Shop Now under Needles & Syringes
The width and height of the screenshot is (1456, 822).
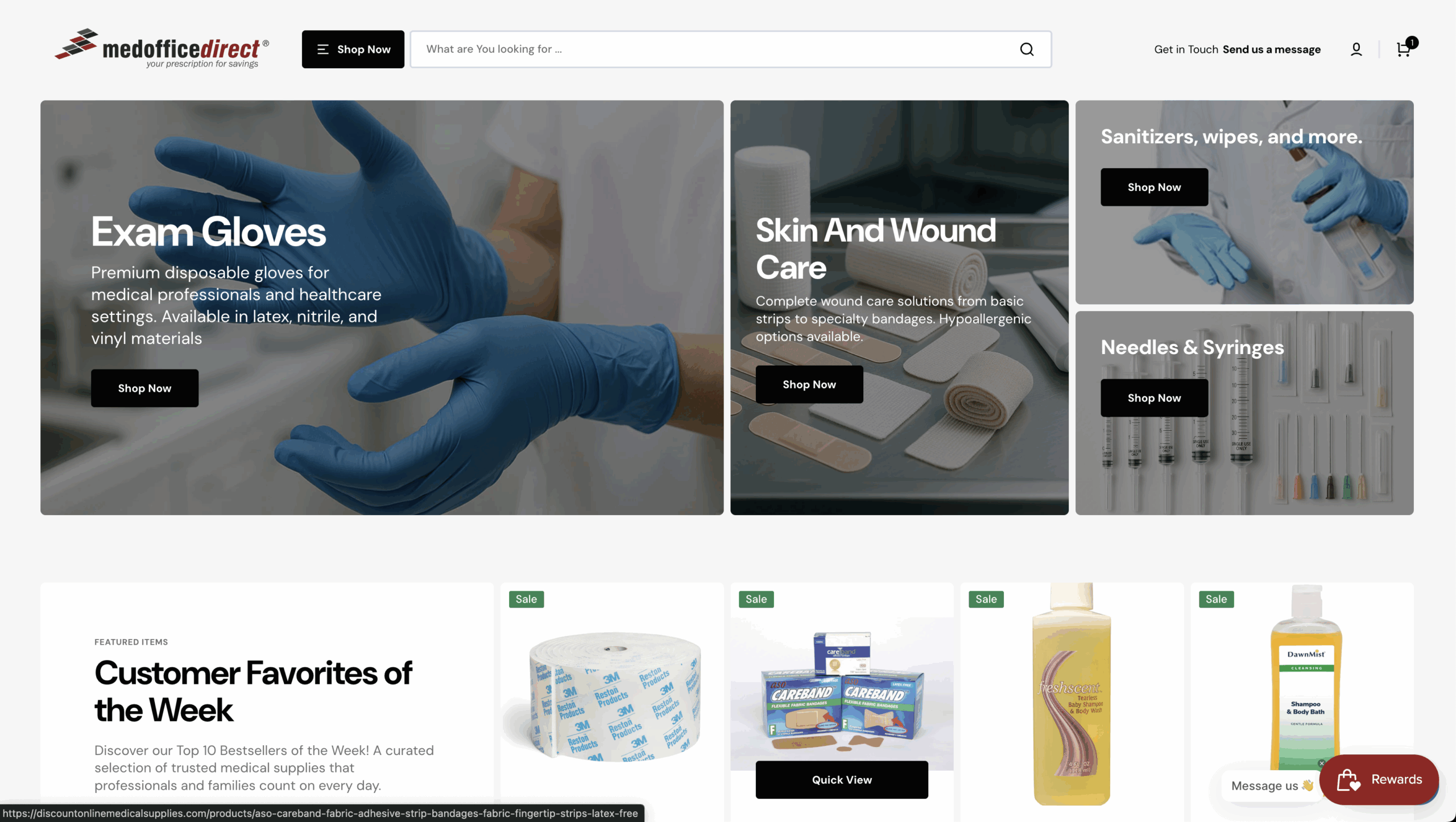[x=1154, y=398]
